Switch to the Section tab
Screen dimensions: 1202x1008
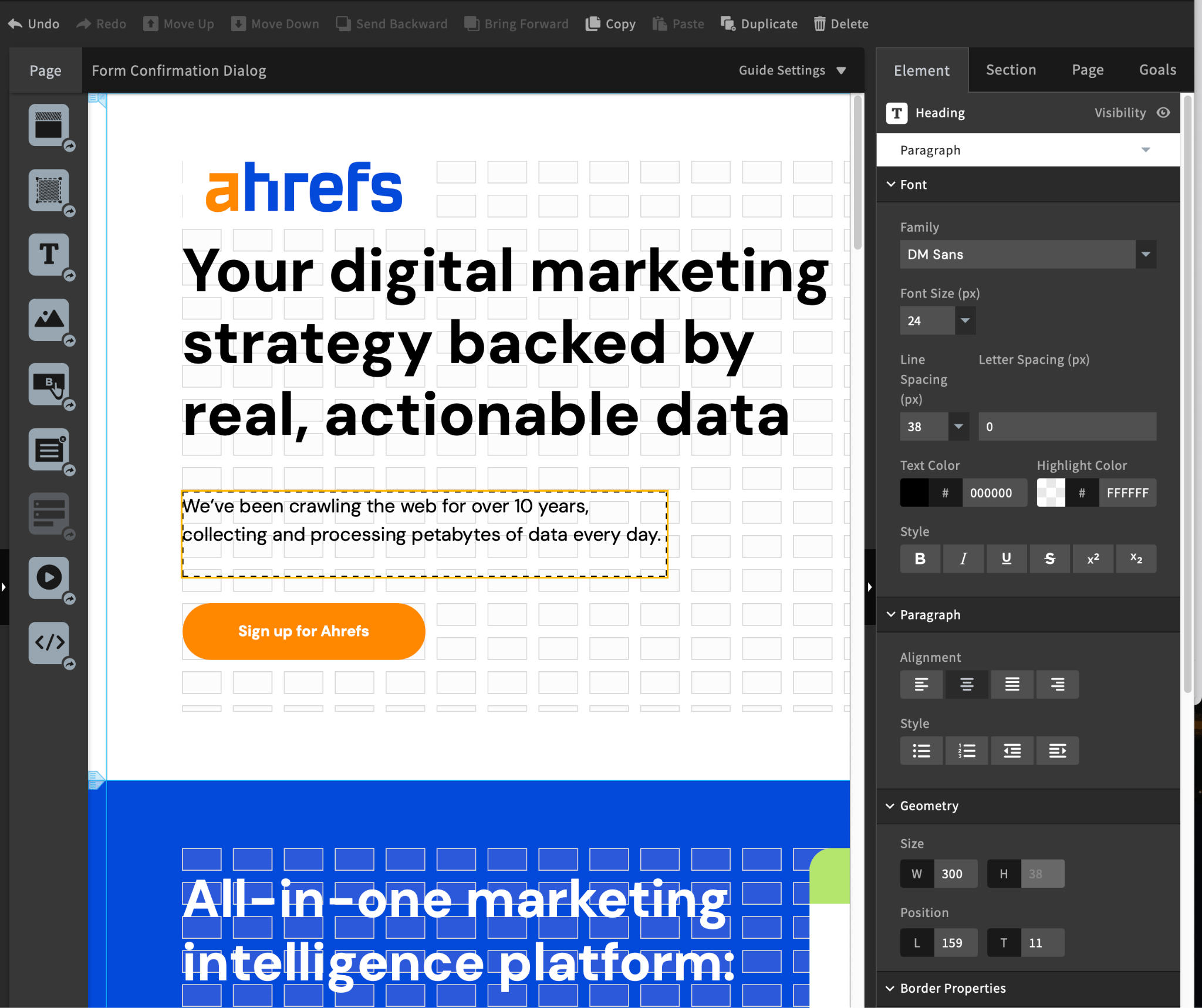click(1011, 70)
